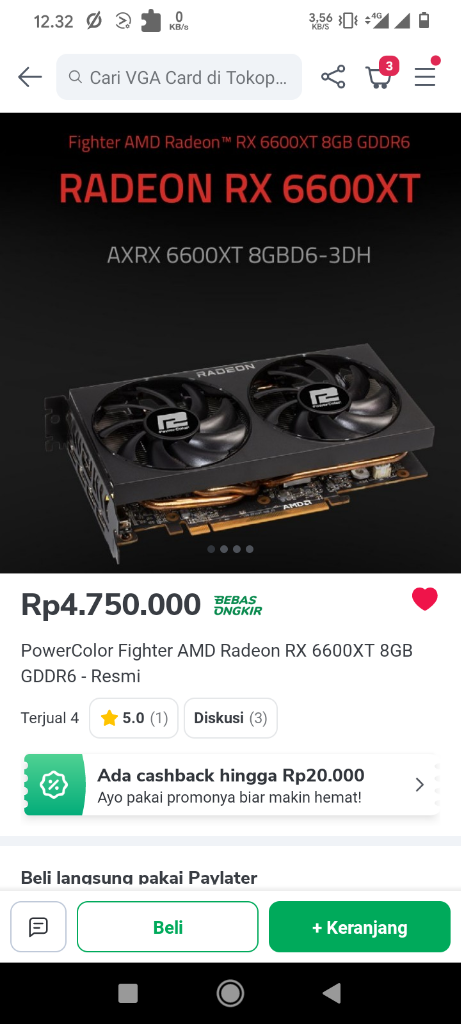
Task: Open the Beli langsung pakai Paylater section
Action: click(x=139, y=877)
